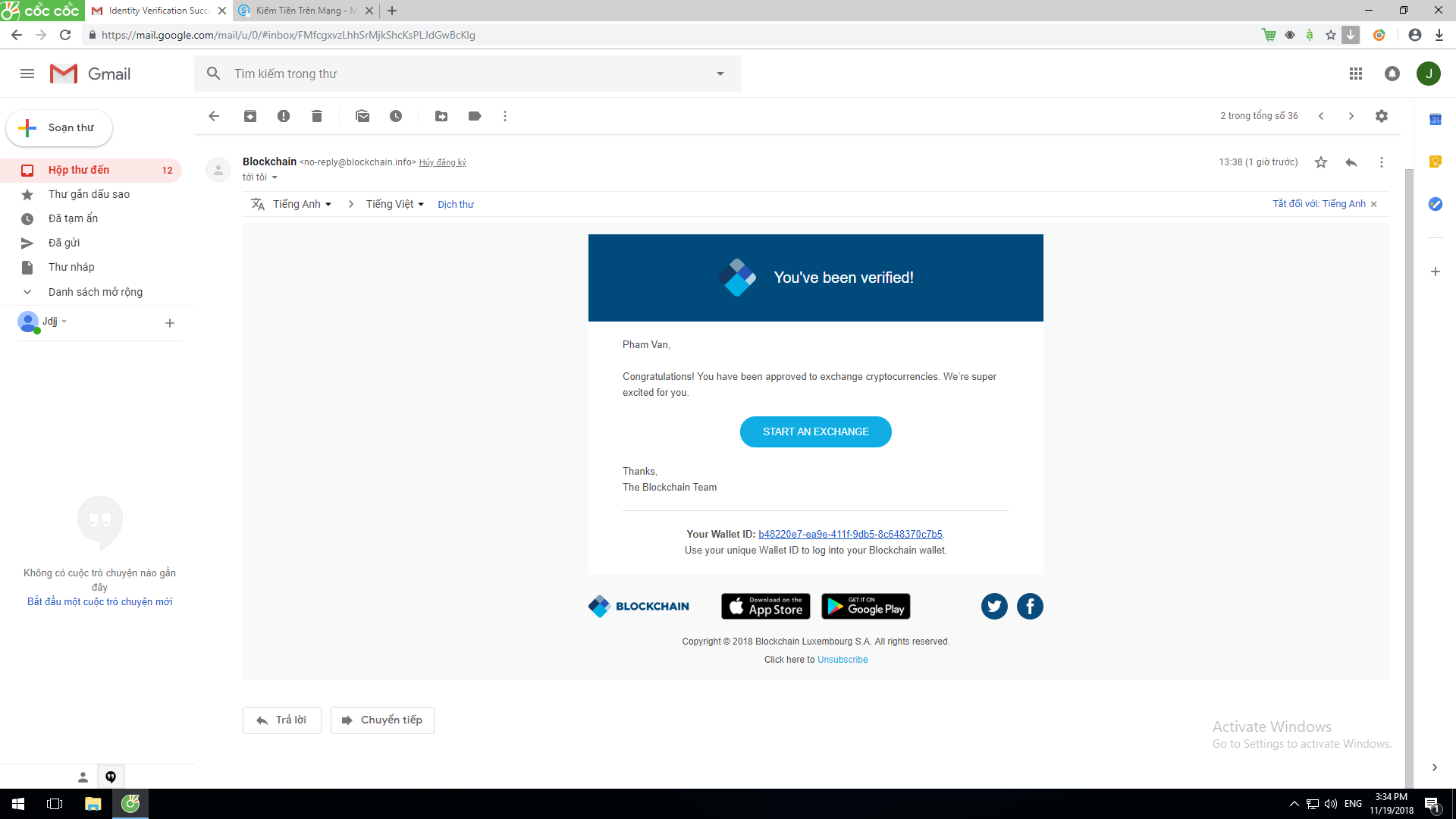Image resolution: width=1456 pixels, height=819 pixels.
Task: Report the email as spam
Action: click(x=284, y=116)
